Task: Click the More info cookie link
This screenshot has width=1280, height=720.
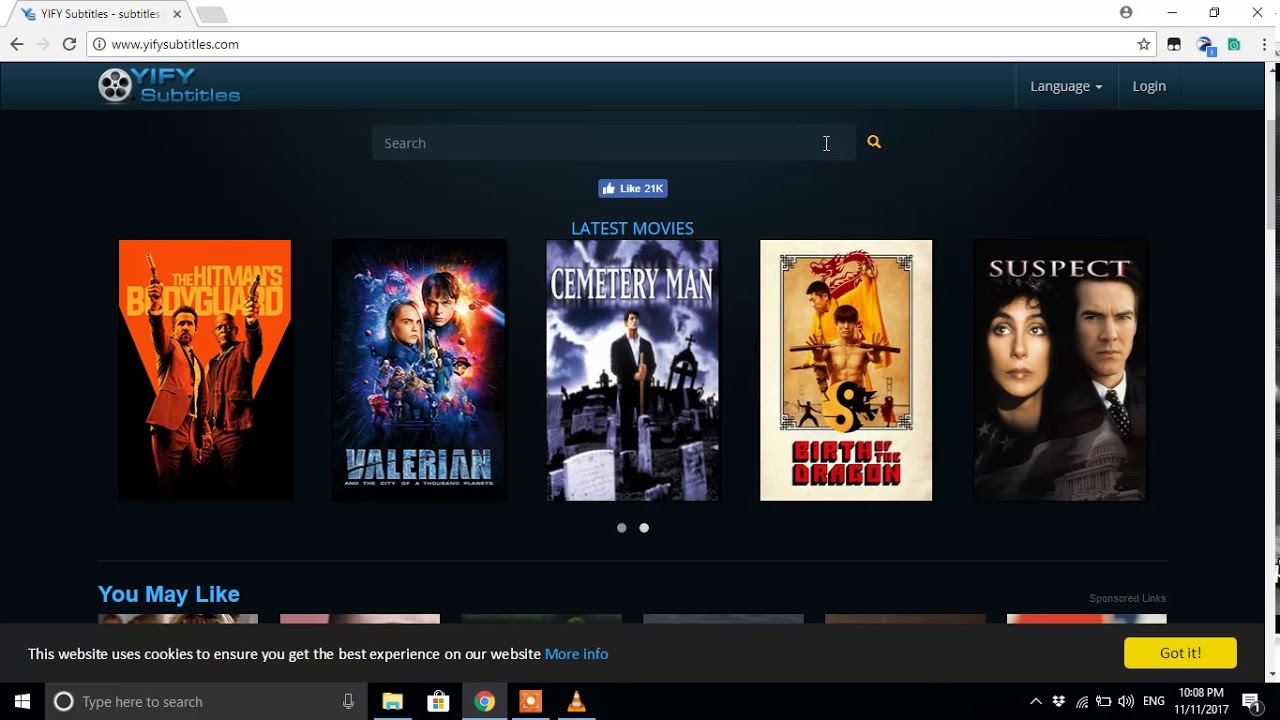Action: [x=576, y=654]
